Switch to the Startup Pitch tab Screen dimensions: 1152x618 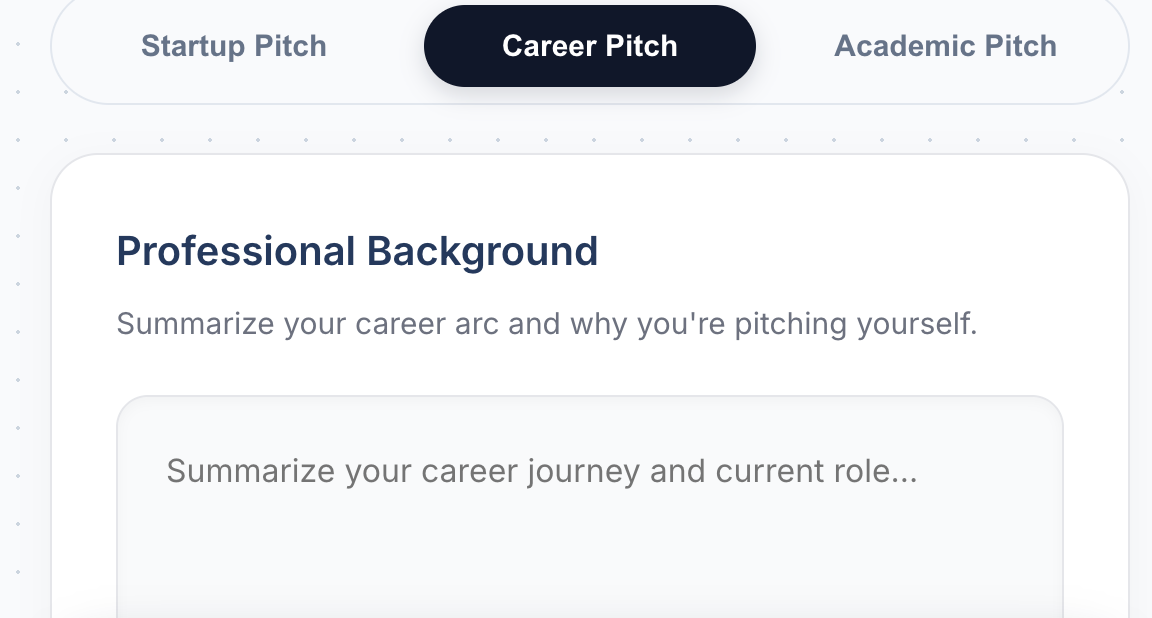[234, 46]
